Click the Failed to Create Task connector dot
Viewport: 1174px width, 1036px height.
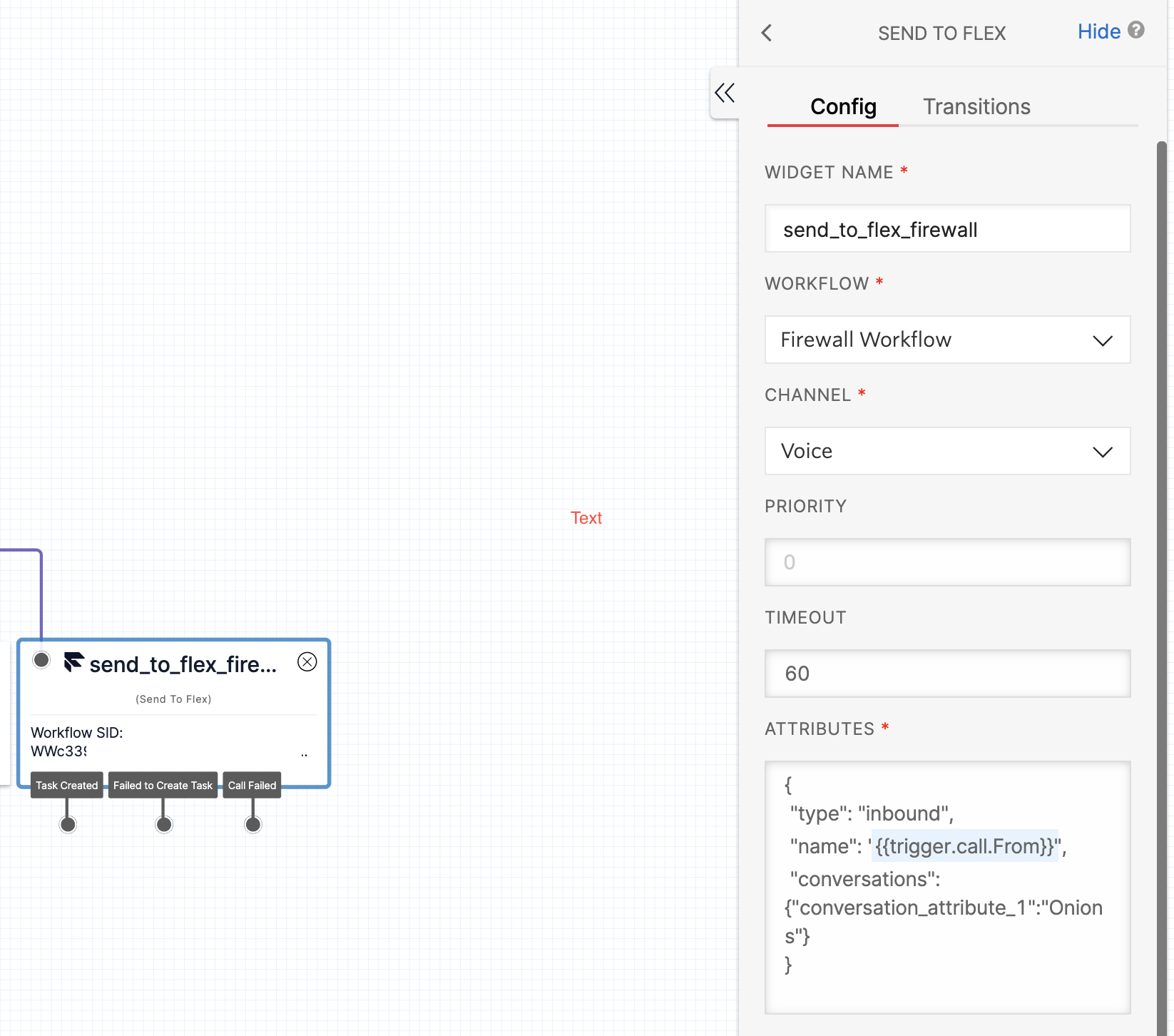pyautogui.click(x=164, y=825)
